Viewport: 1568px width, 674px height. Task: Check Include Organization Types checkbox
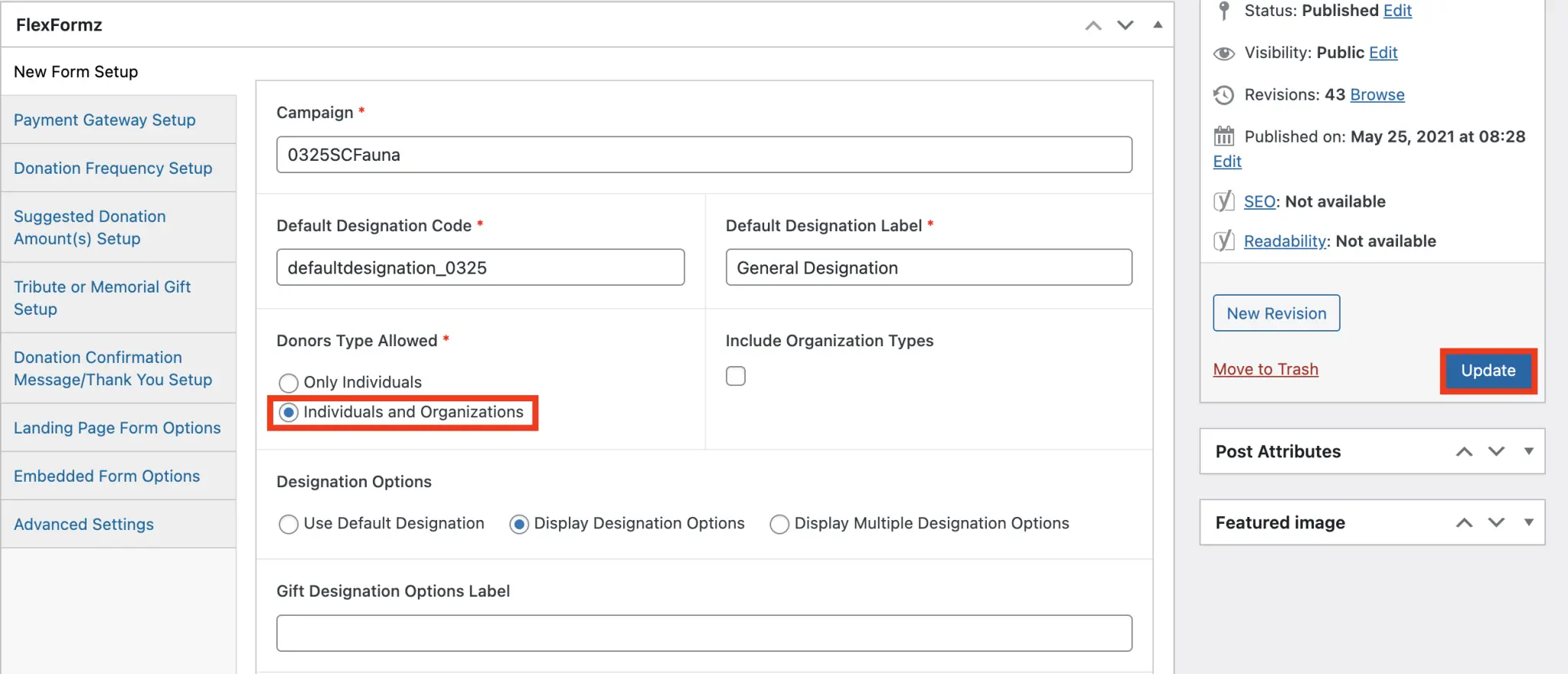[x=736, y=376]
